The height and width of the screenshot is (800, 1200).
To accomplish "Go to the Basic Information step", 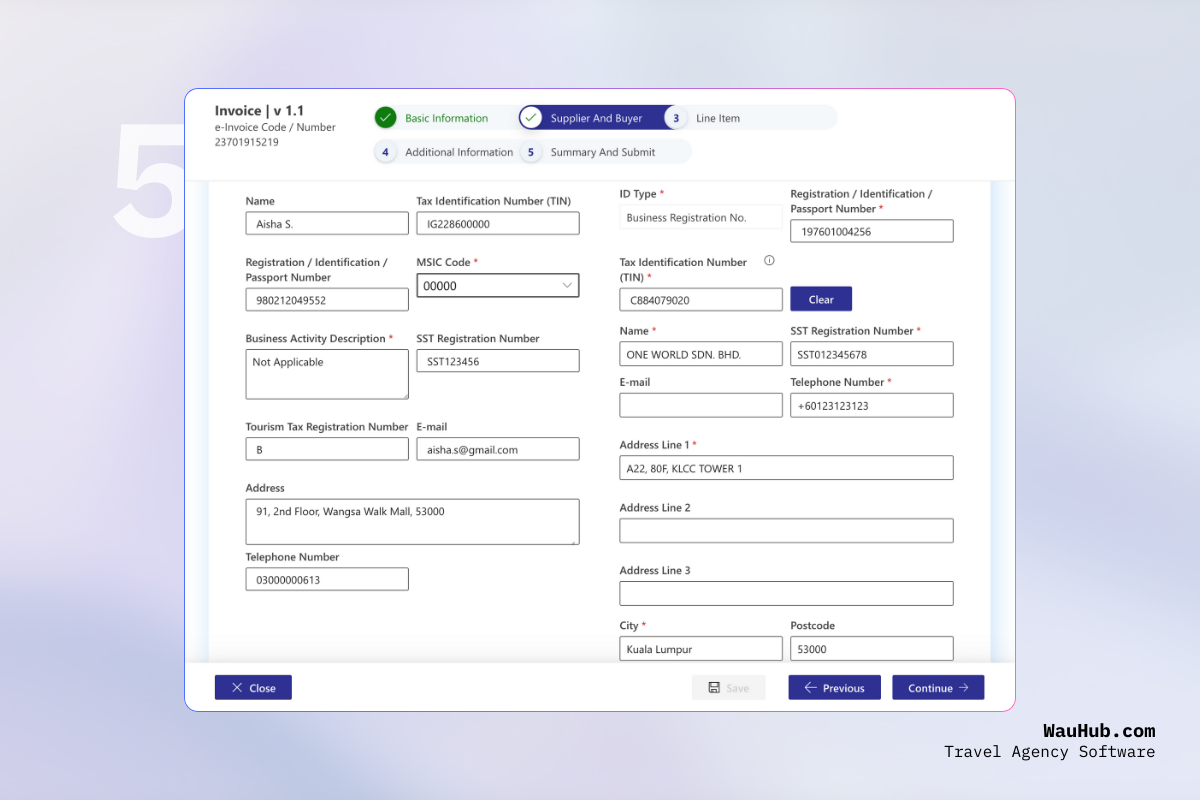I will coord(446,118).
